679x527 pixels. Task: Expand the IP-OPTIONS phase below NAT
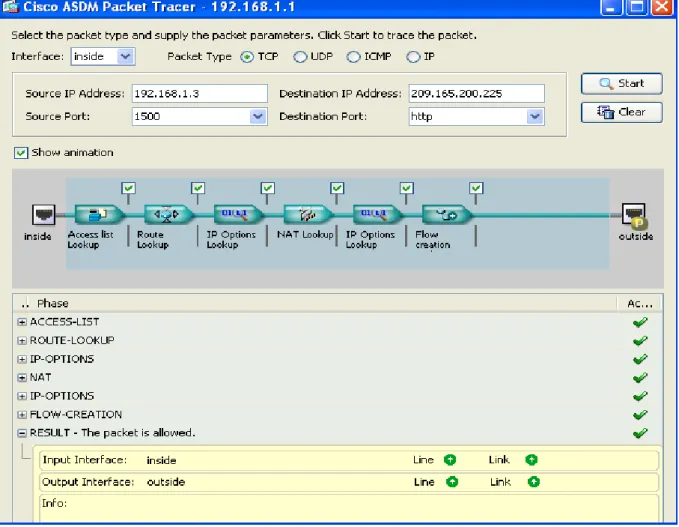click(22, 396)
